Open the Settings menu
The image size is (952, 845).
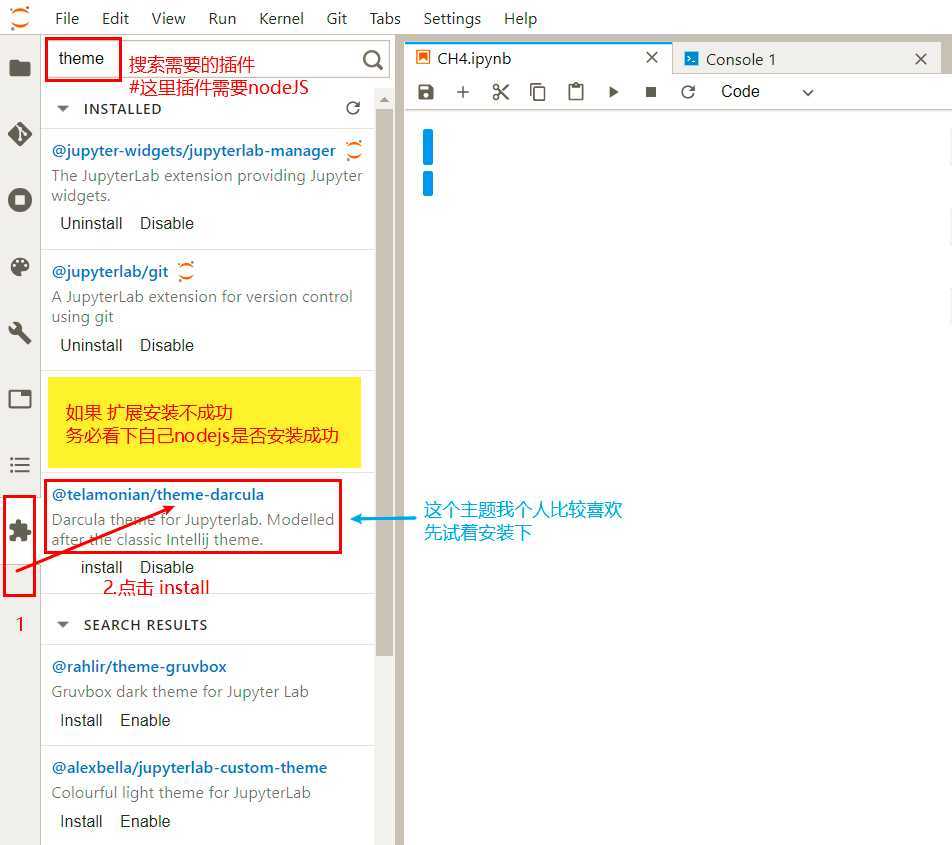pyautogui.click(x=452, y=19)
